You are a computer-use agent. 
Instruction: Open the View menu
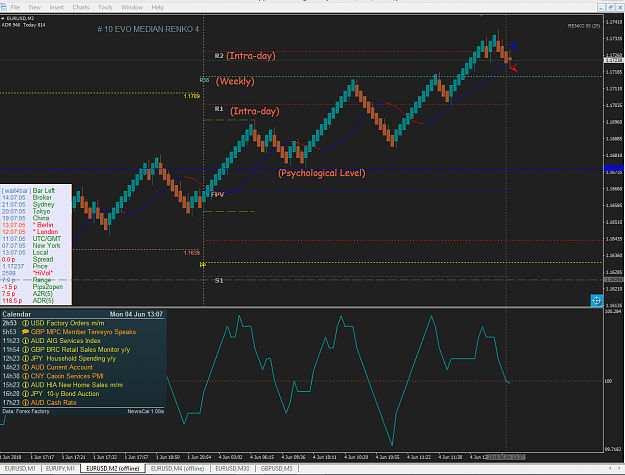point(34,7)
